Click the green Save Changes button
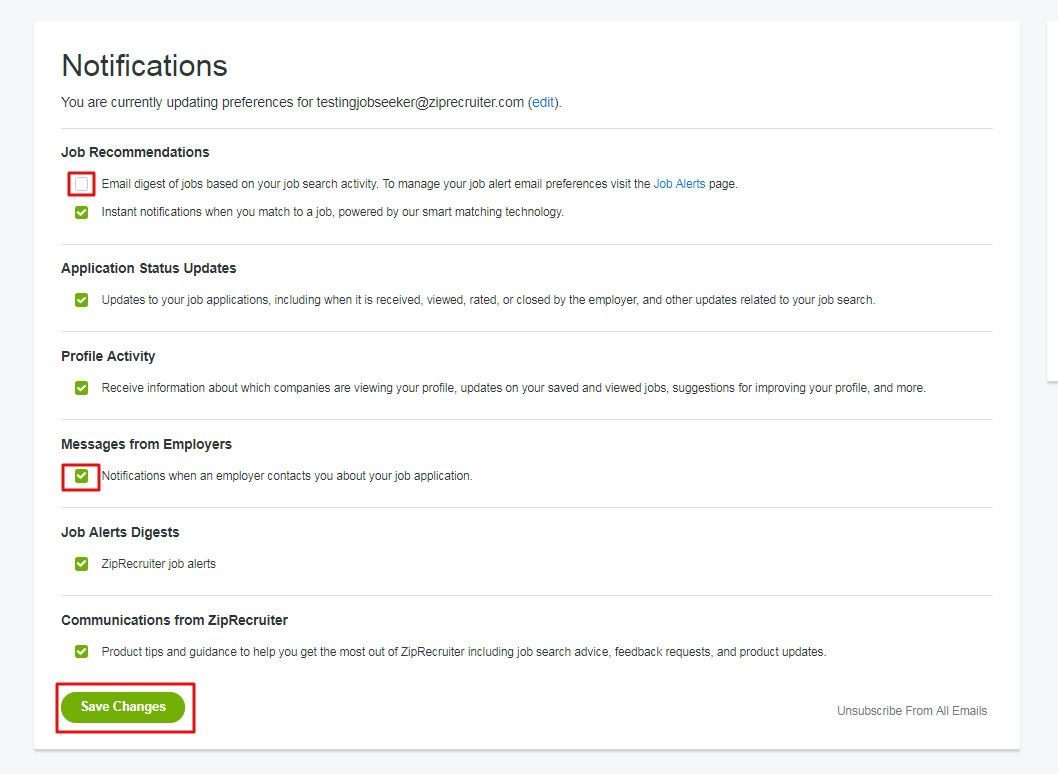The width and height of the screenshot is (1058, 774). (x=123, y=707)
